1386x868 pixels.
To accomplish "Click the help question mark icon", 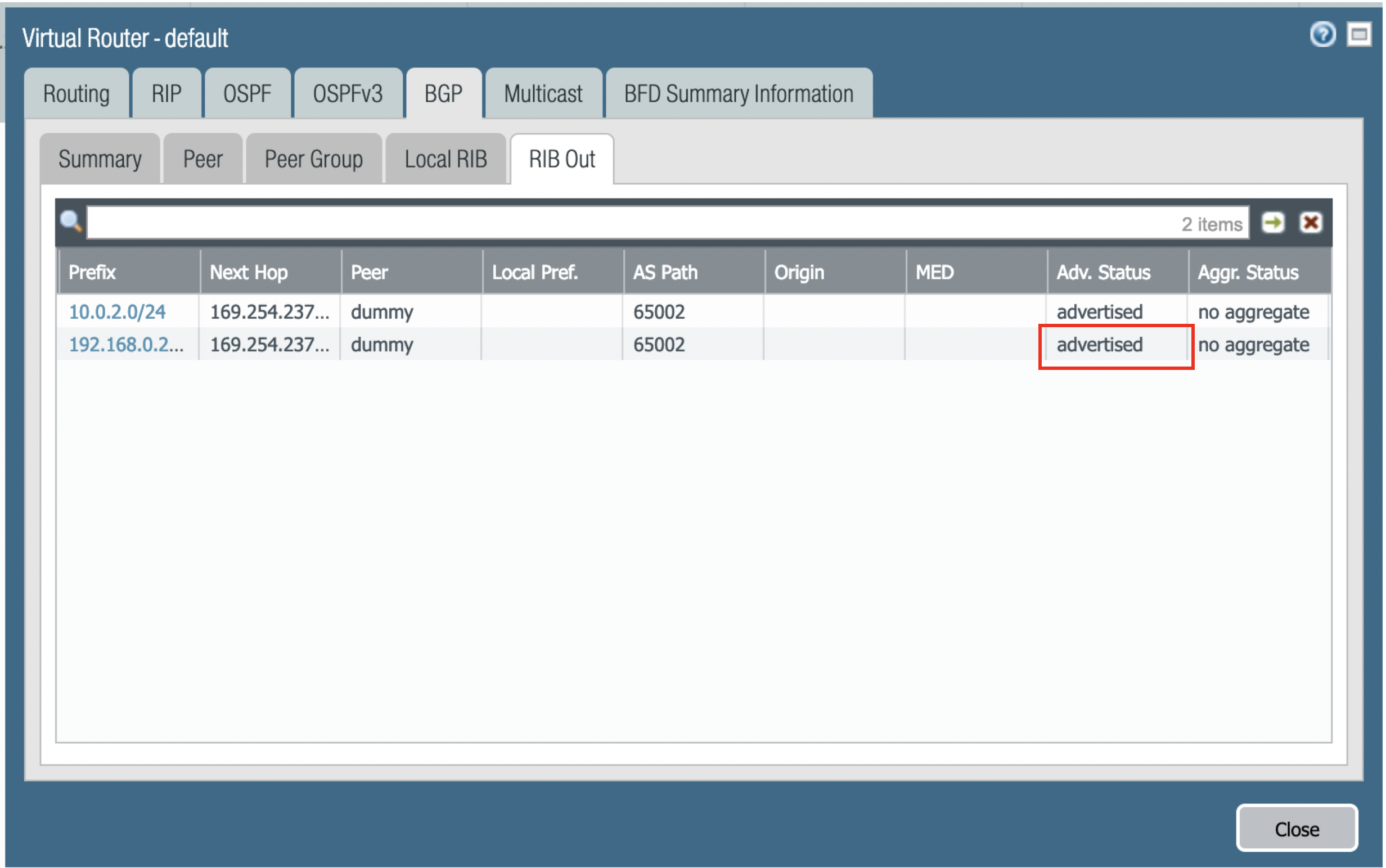I will coord(1322,35).
